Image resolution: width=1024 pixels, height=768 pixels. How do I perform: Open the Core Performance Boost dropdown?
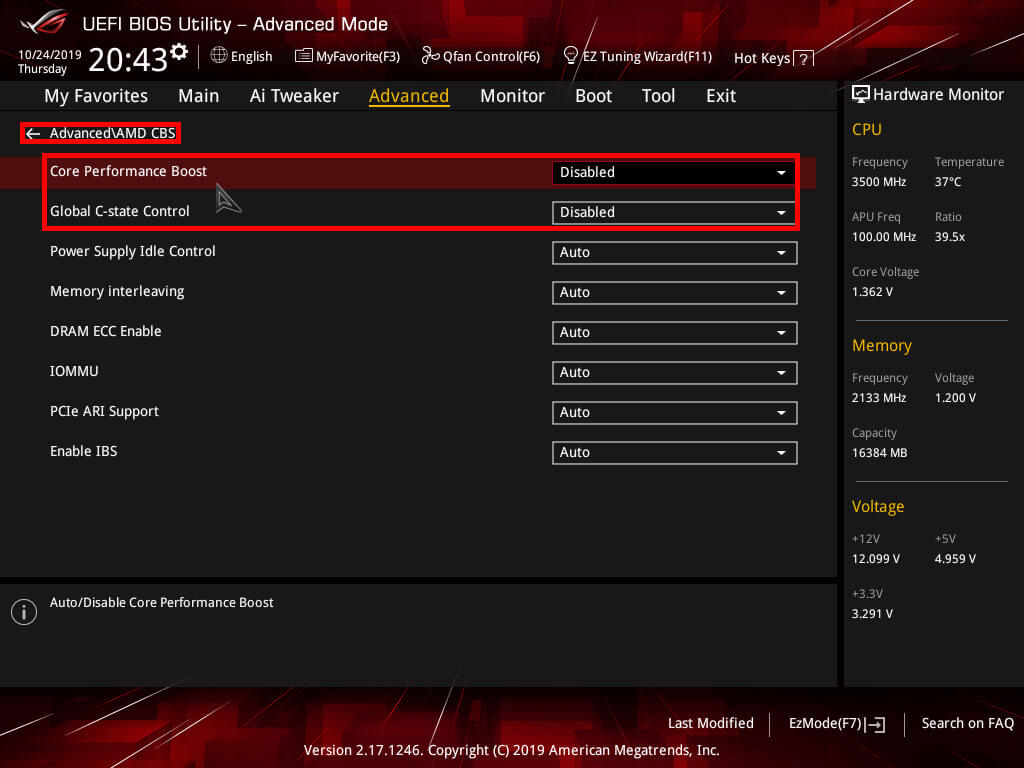(x=674, y=172)
